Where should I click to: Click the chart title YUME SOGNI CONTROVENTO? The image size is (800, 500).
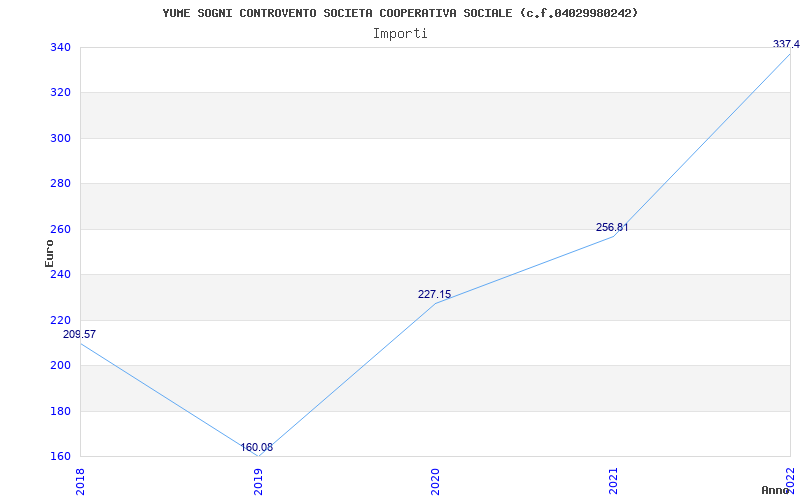point(400,13)
